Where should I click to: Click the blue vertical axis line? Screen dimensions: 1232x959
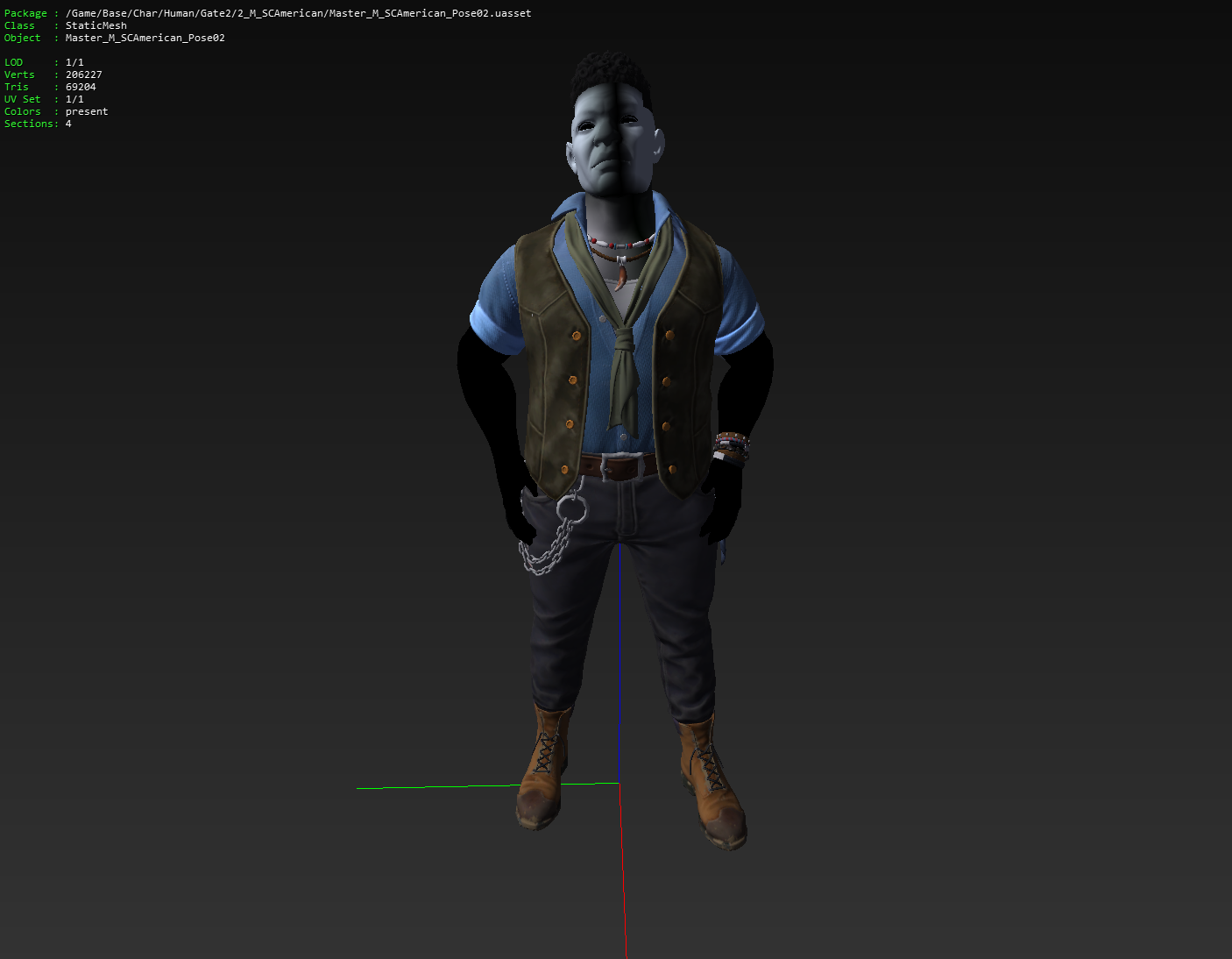[620, 752]
